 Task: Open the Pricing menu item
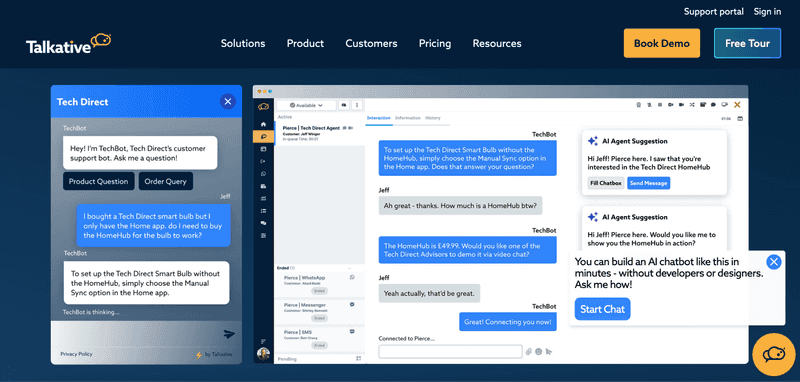coord(435,43)
